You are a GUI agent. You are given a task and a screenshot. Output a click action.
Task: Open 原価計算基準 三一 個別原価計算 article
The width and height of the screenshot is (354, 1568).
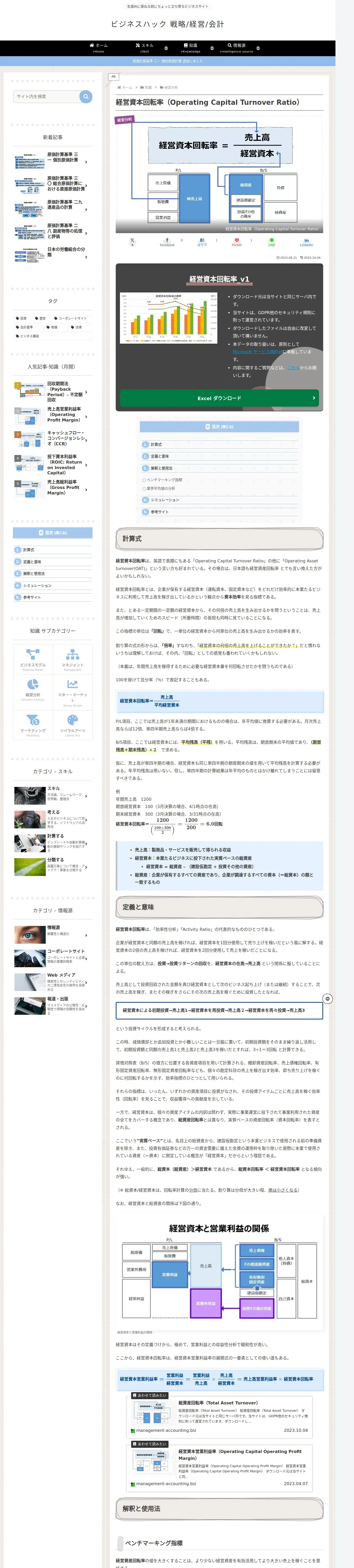coord(50,161)
